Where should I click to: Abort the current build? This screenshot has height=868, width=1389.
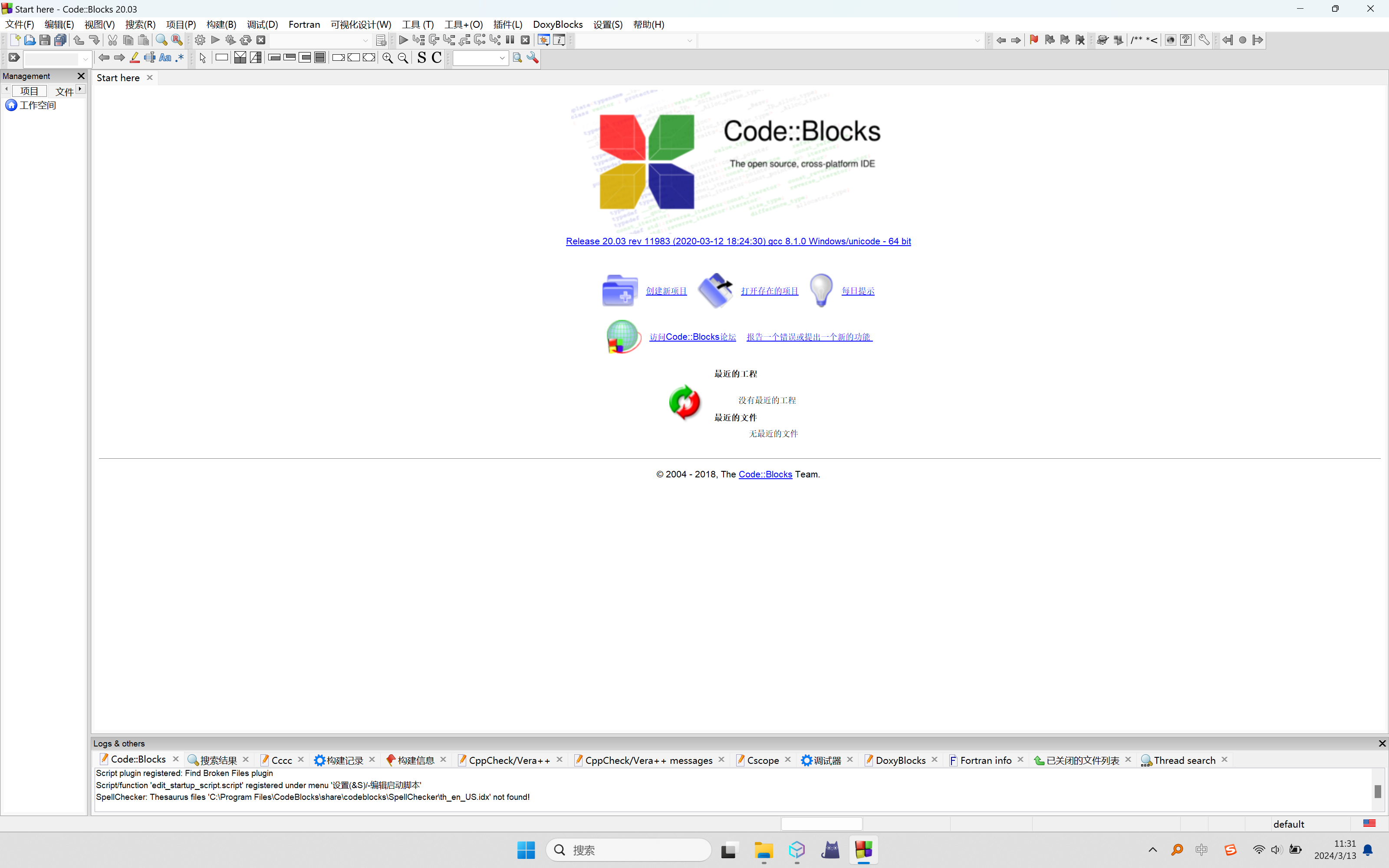click(260, 39)
